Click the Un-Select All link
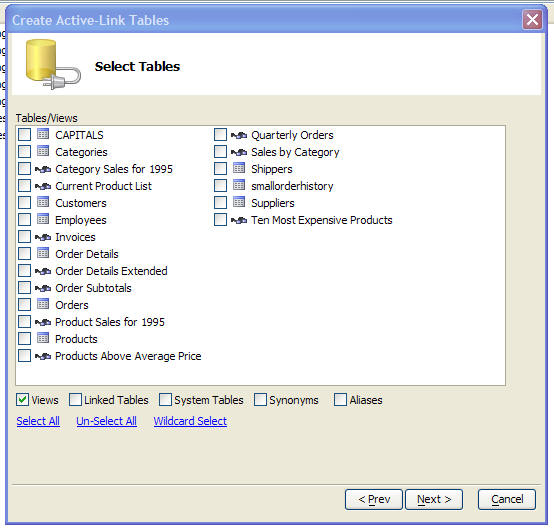554x531 pixels. click(x=106, y=421)
